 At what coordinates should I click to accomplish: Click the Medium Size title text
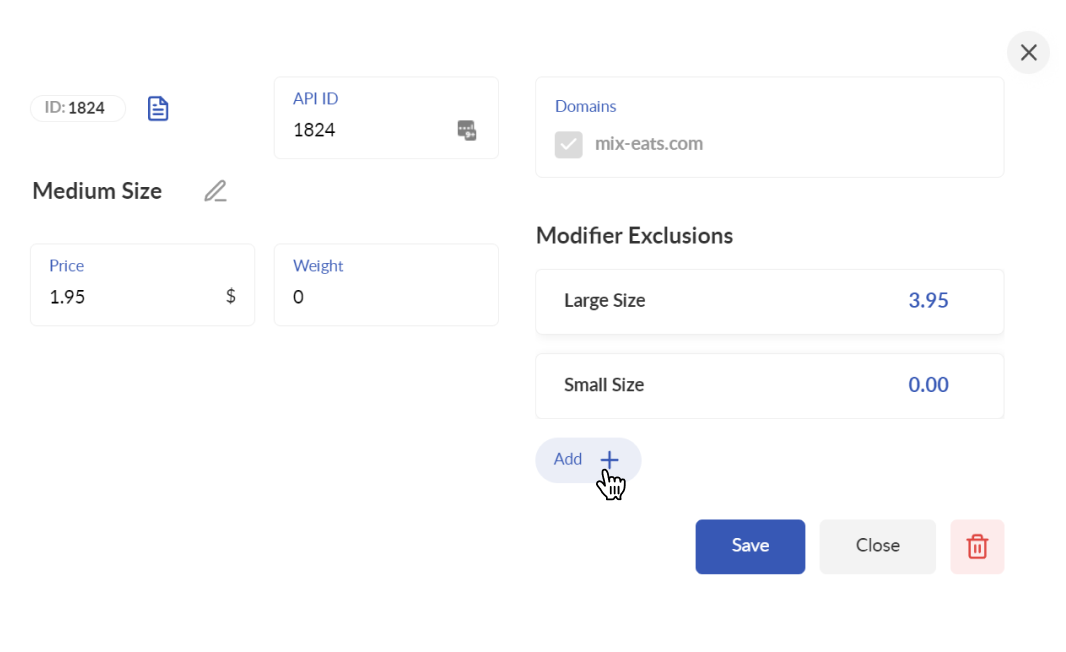pyautogui.click(x=97, y=191)
